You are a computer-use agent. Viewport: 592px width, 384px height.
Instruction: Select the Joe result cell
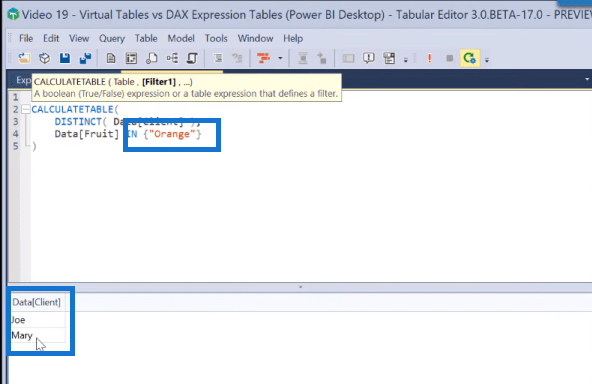tap(38, 320)
